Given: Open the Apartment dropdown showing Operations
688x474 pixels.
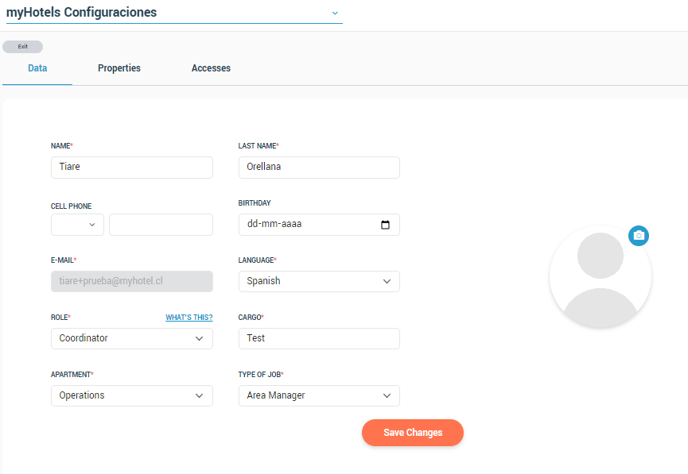Looking at the screenshot, I should 132,396.
